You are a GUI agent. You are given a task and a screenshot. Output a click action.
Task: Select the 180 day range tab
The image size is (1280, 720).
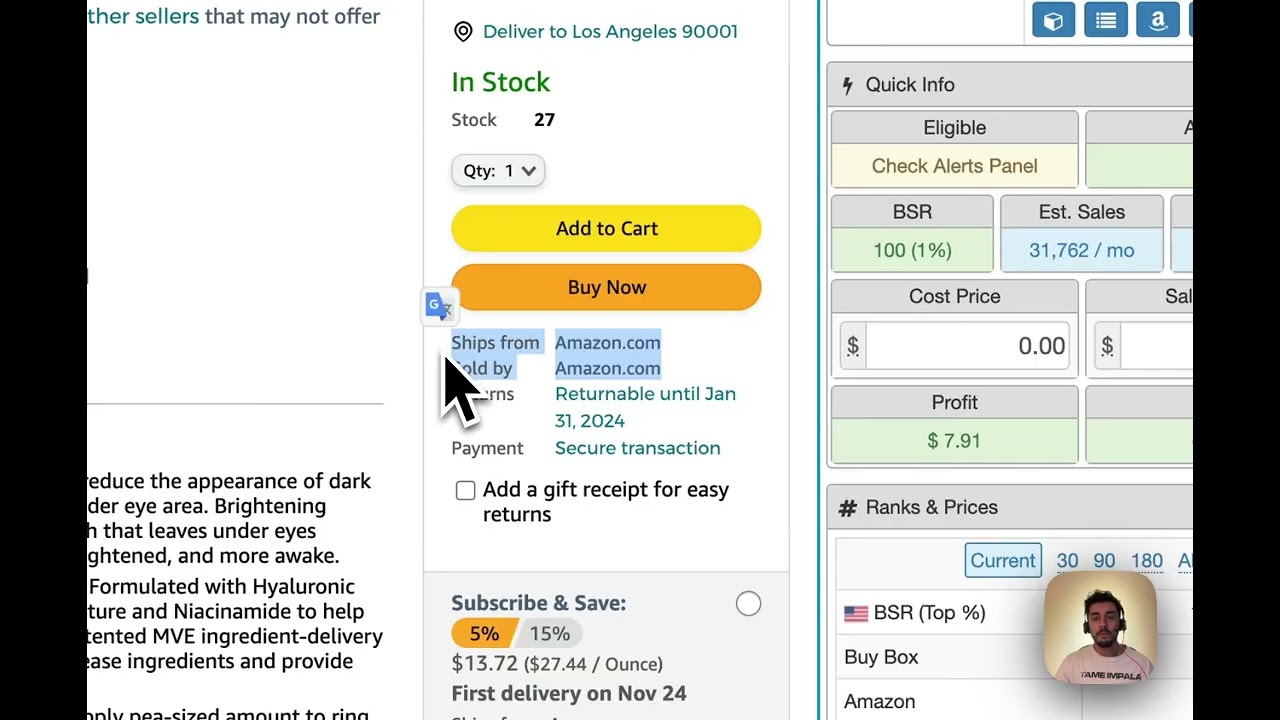tap(1146, 561)
